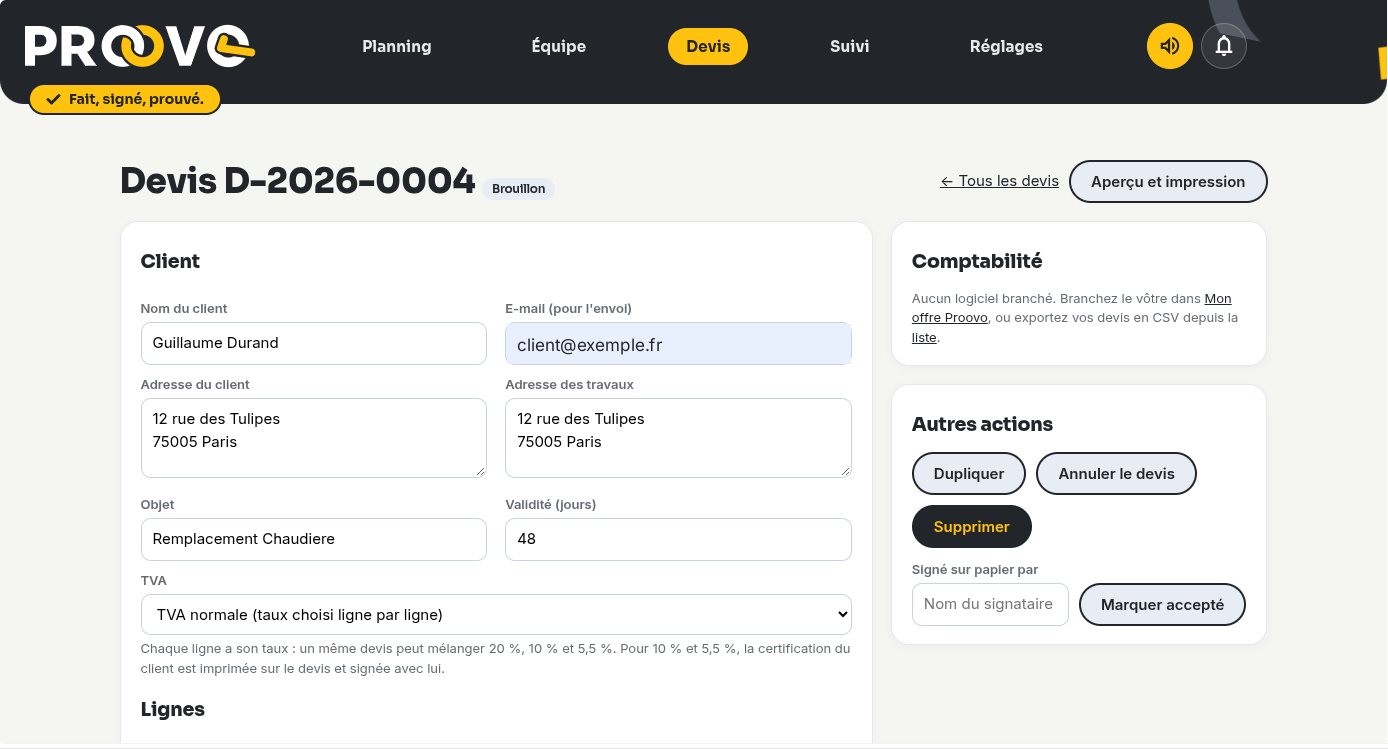Focus the Nom du signataire field

990,604
